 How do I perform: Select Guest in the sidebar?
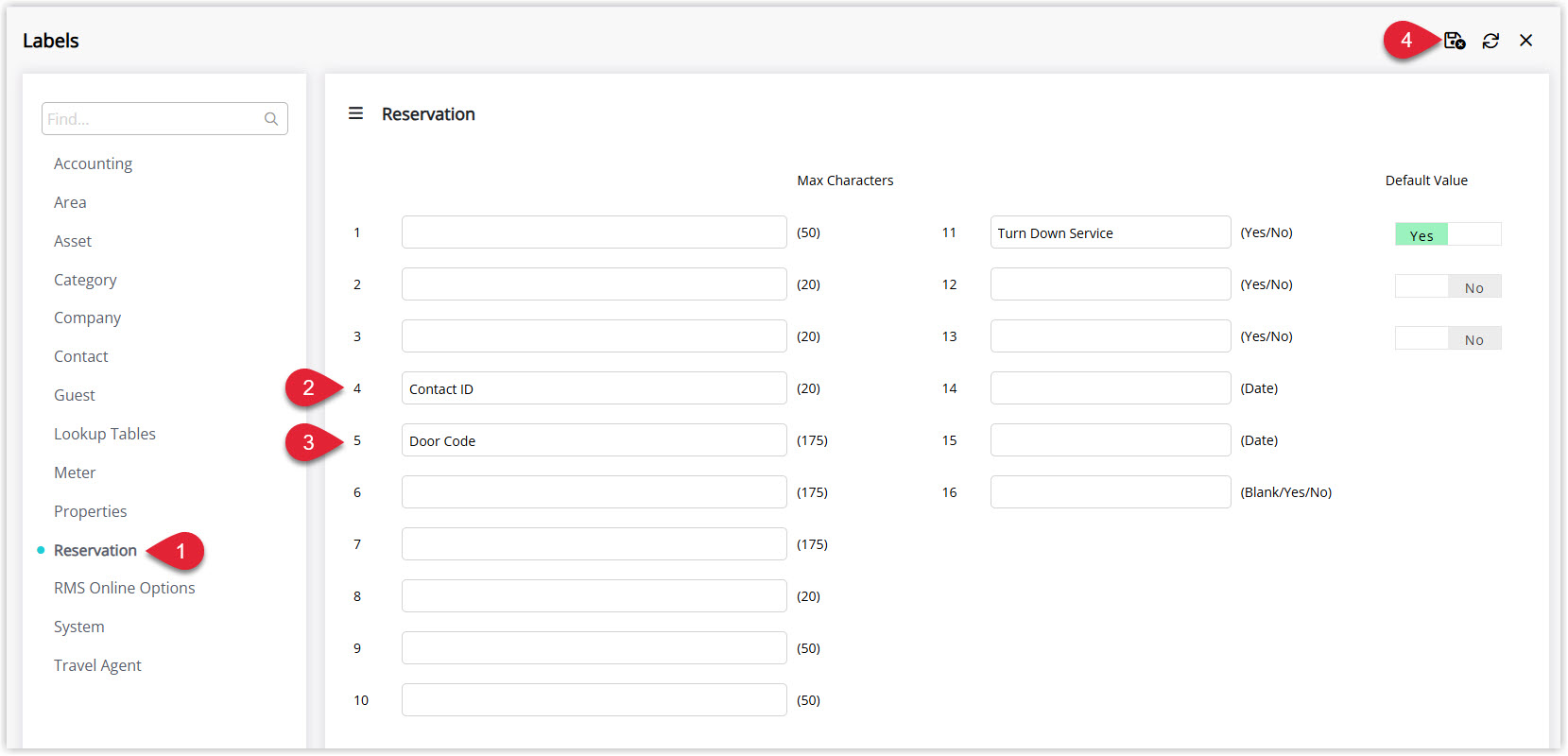coord(74,395)
